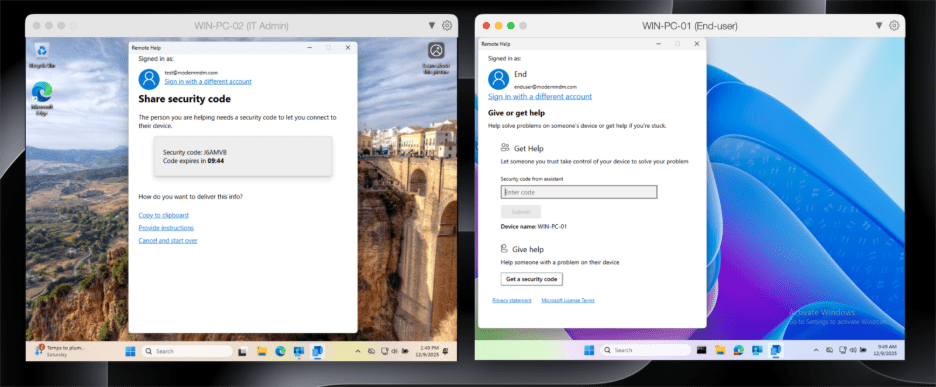Click the picture info icon on WIN-PC-02 desktop
Screen dimensions: 936x387
tap(436, 50)
